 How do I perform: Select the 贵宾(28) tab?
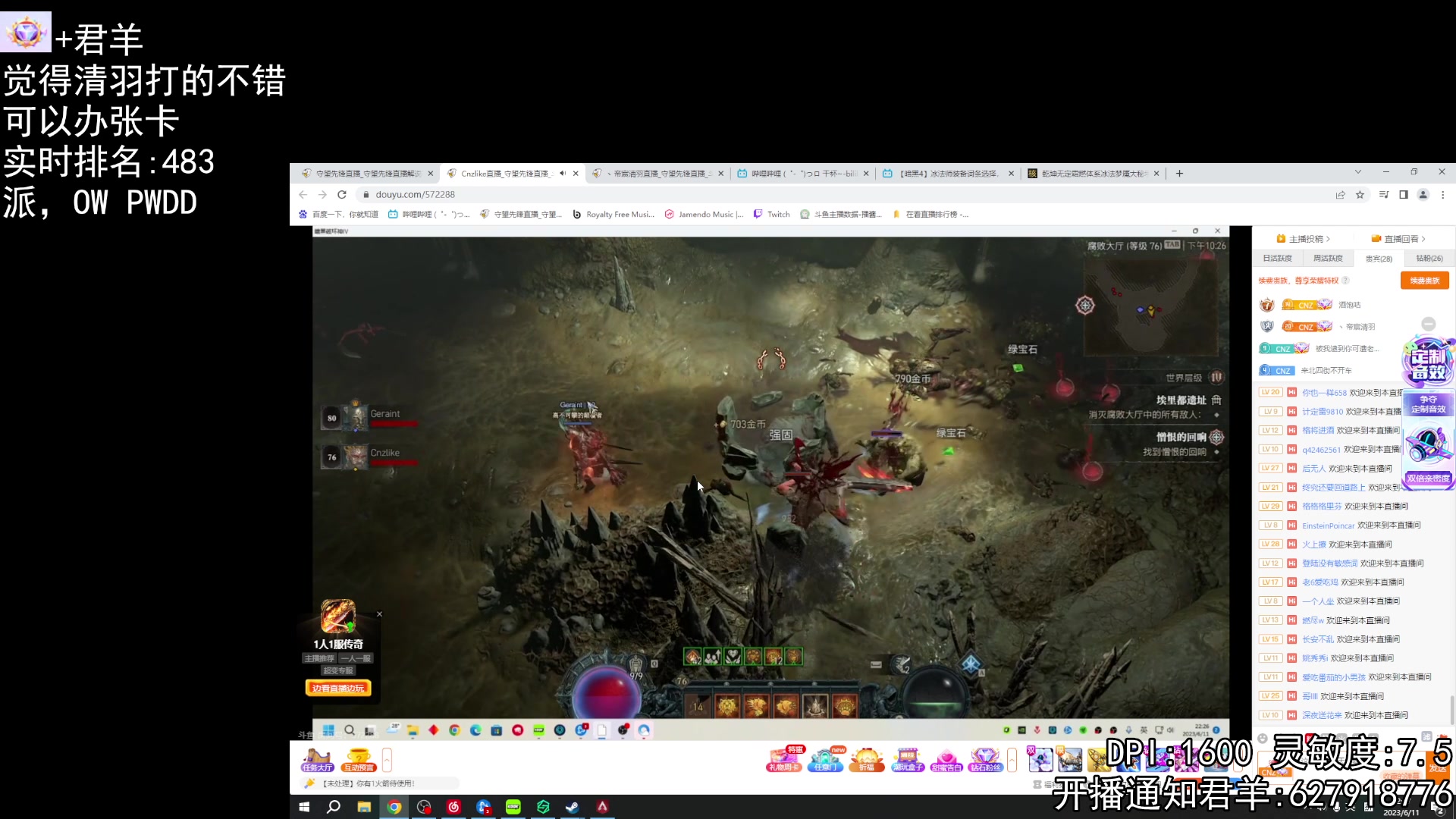(1379, 259)
